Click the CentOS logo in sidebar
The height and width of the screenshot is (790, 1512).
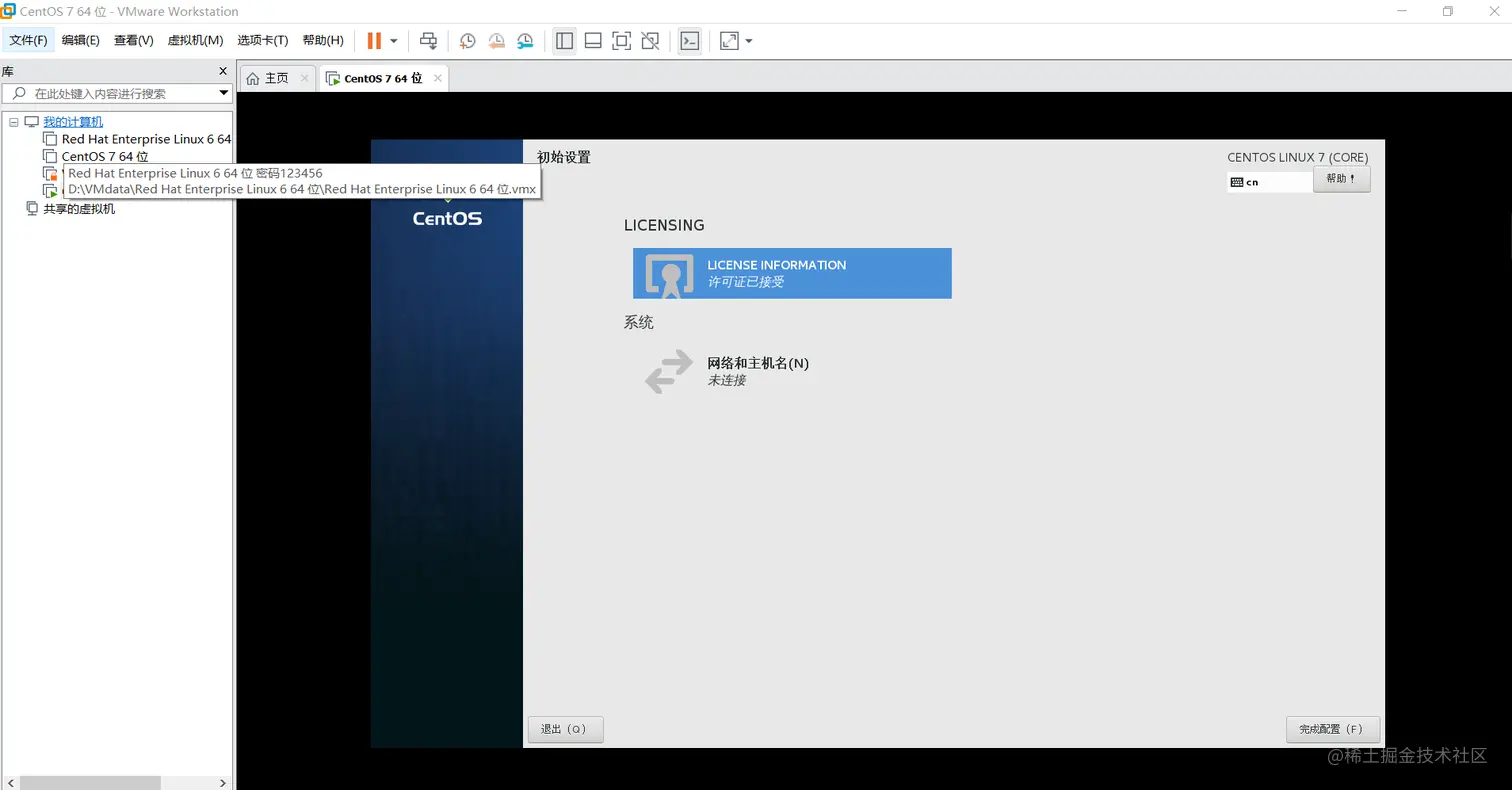coord(447,217)
